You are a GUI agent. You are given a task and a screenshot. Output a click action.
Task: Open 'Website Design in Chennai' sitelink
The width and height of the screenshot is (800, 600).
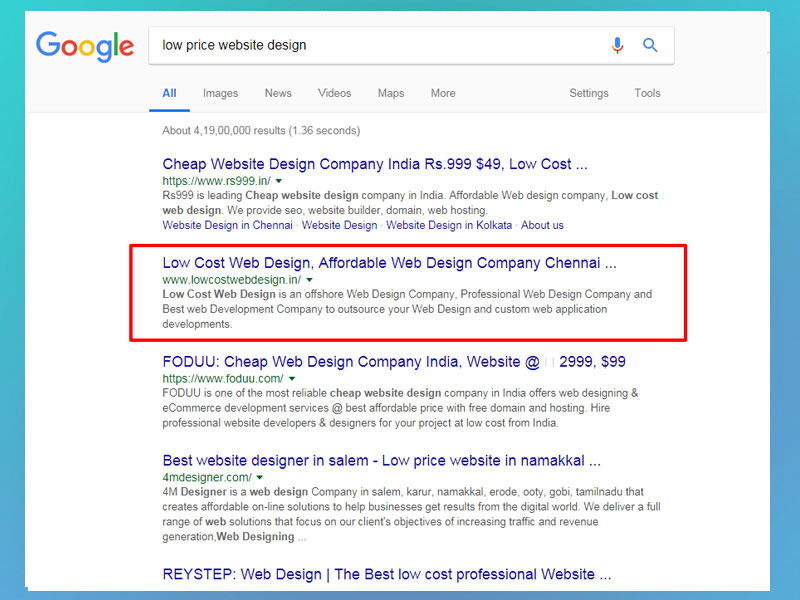pos(228,226)
